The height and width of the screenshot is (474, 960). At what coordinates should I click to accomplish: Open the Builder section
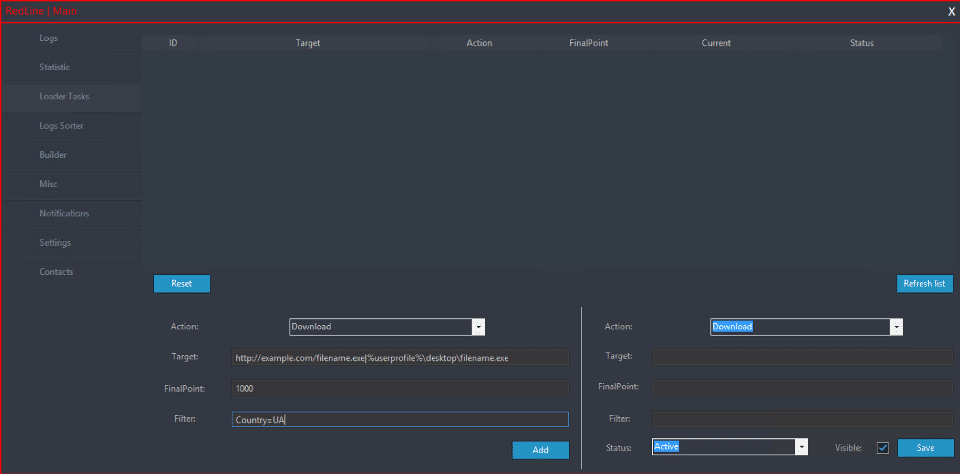tap(70, 155)
